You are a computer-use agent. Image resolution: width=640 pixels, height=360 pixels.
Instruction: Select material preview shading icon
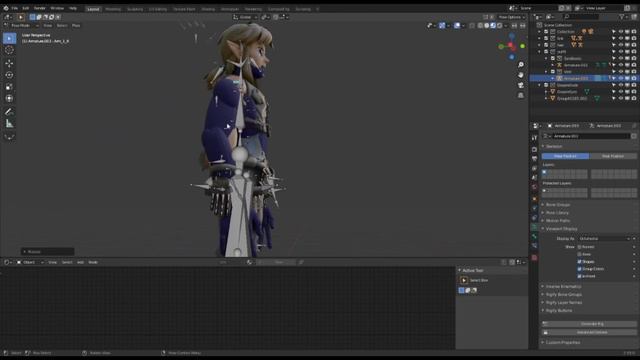[x=493, y=25]
